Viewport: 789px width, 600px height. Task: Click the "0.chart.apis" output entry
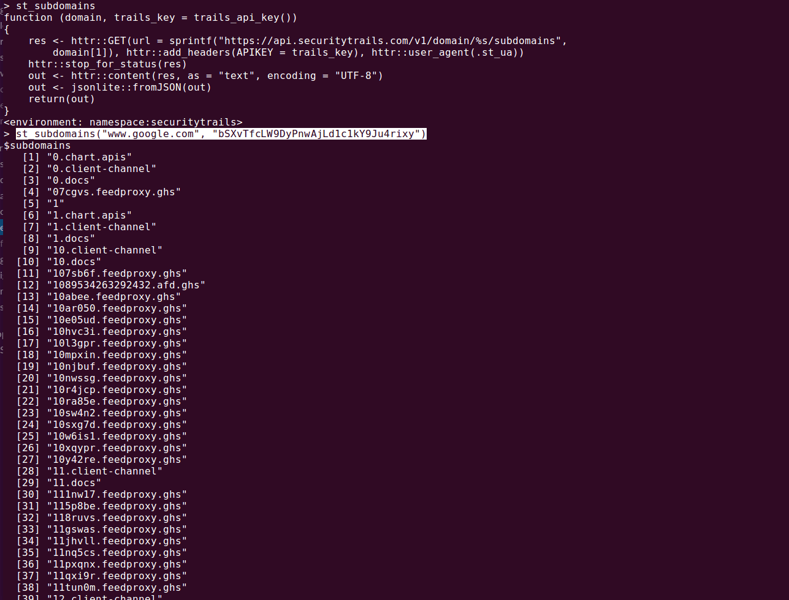click(x=89, y=157)
